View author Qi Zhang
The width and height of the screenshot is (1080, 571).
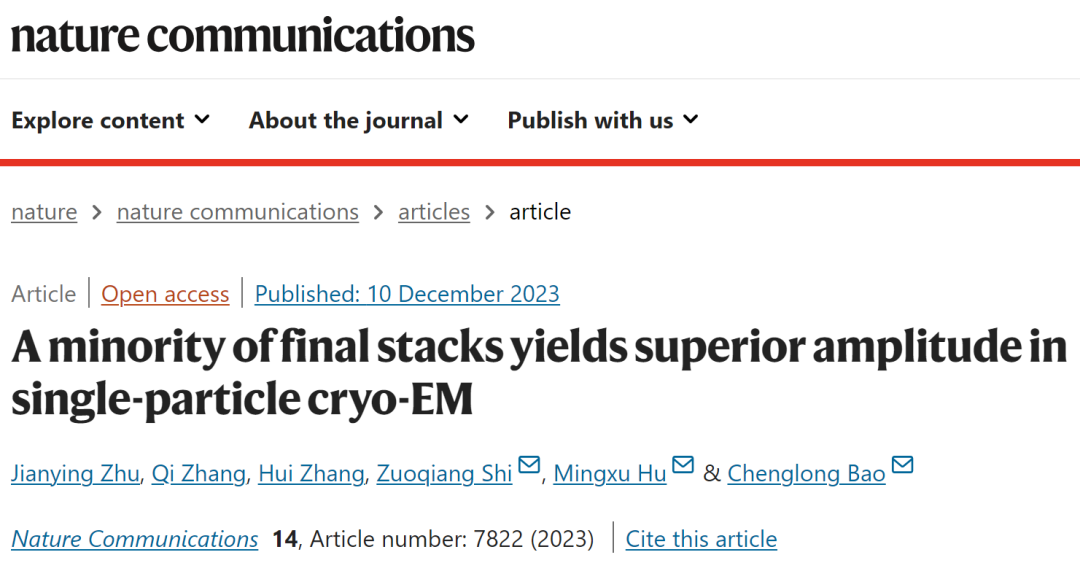198,473
